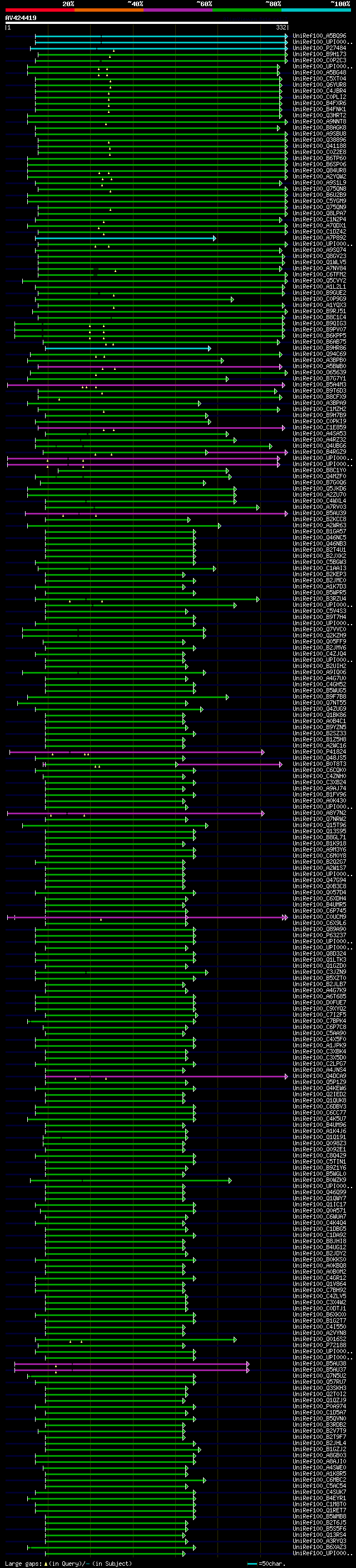
Task: Click hit label UniRef100_Q41188
Action: (319, 146)
